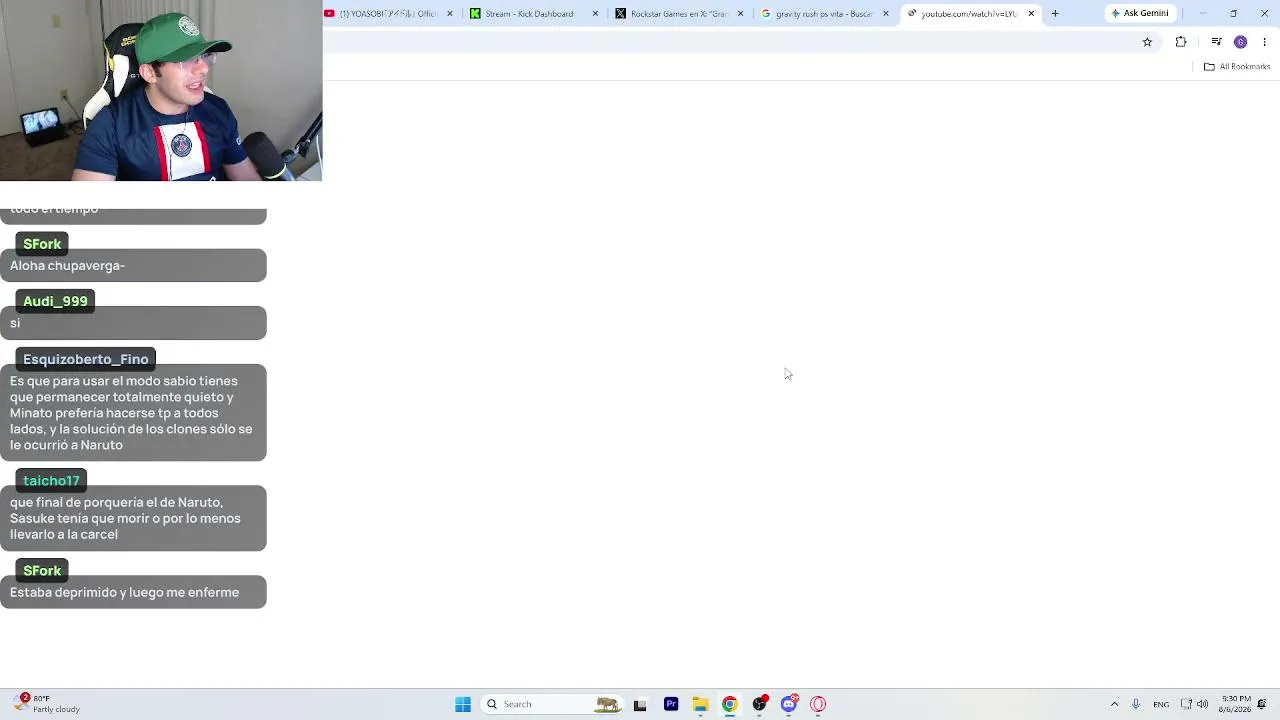Screen dimensions: 1280x720
Task: Close the youtube.com/watch tab
Action: pyautogui.click(x=1031, y=14)
